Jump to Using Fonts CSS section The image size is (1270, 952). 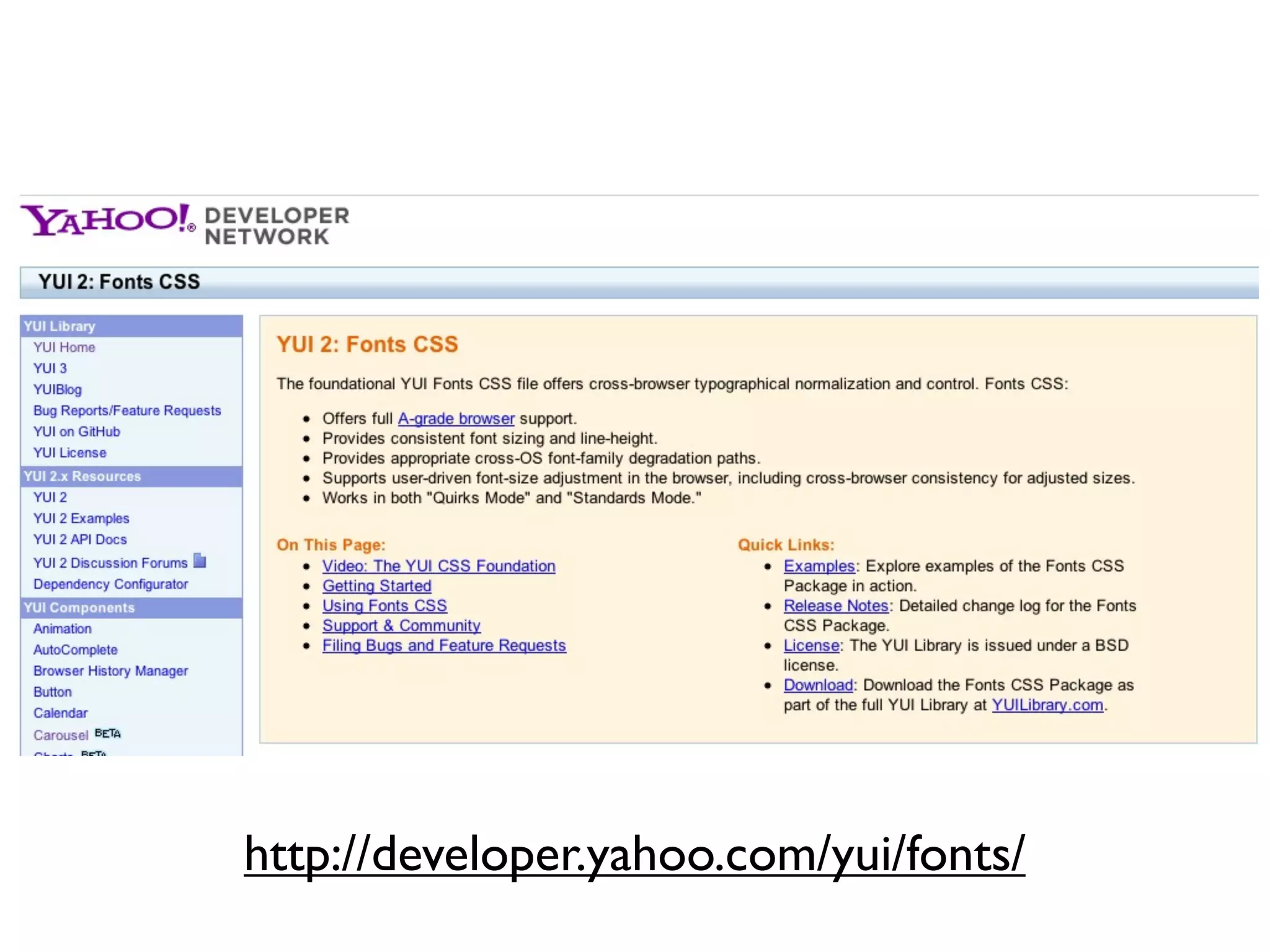tap(384, 606)
